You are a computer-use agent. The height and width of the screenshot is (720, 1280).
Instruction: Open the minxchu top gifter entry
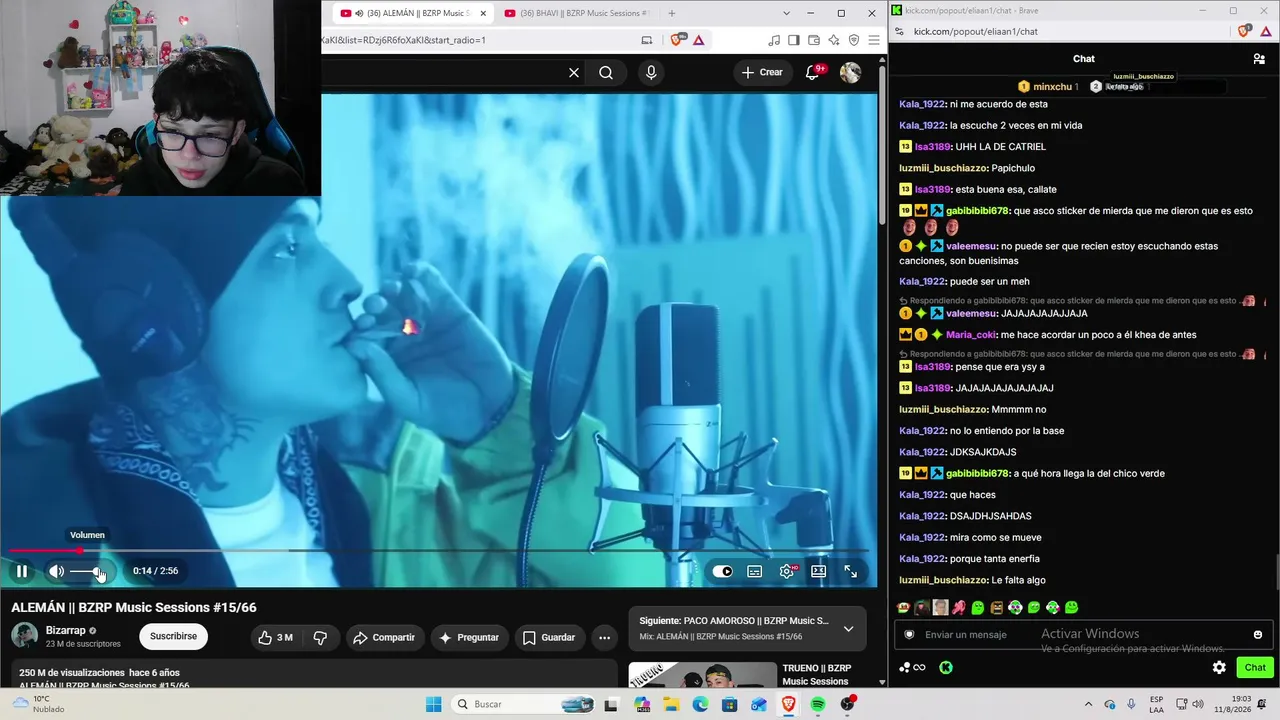[1048, 87]
